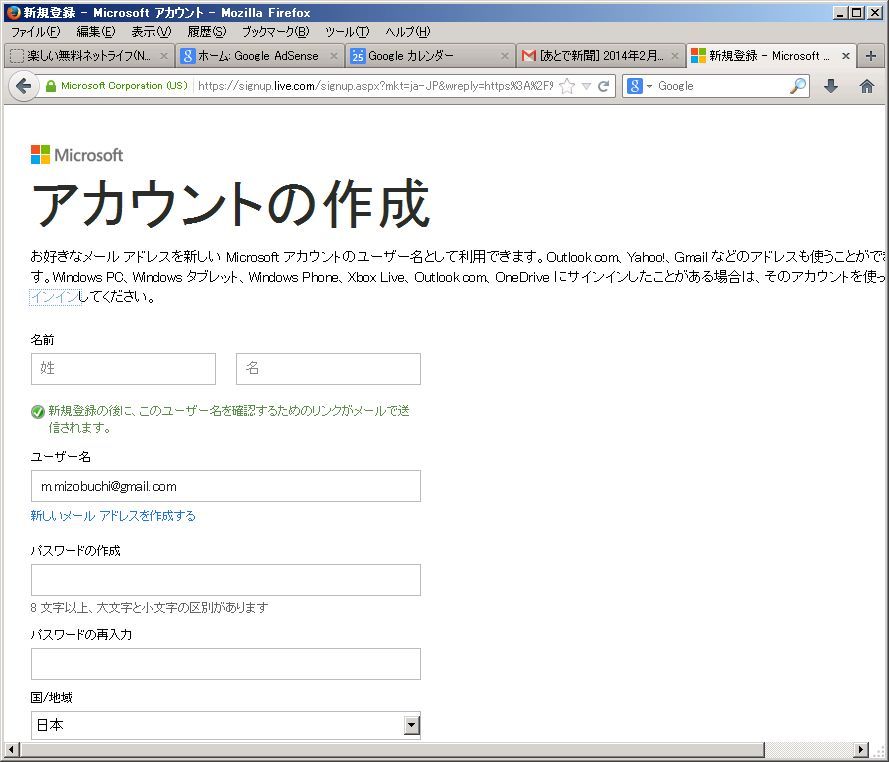This screenshot has height=762, width=889.
Task: Click the signup.live.com URL address field
Action: [375, 86]
